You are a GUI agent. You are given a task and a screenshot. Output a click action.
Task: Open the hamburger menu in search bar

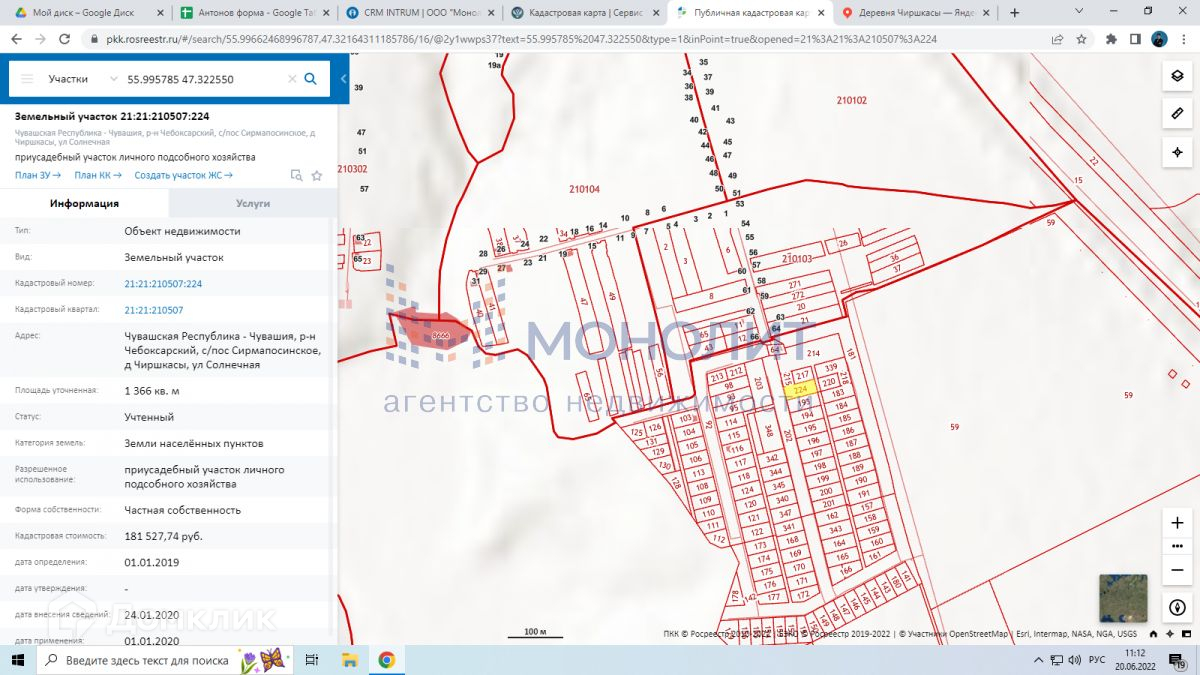(x=27, y=79)
